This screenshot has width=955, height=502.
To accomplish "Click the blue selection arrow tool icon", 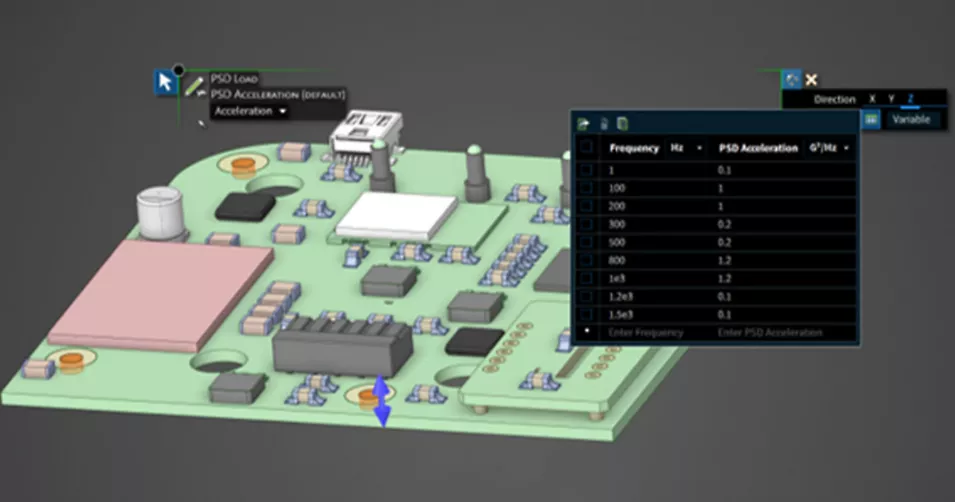I will [x=166, y=82].
